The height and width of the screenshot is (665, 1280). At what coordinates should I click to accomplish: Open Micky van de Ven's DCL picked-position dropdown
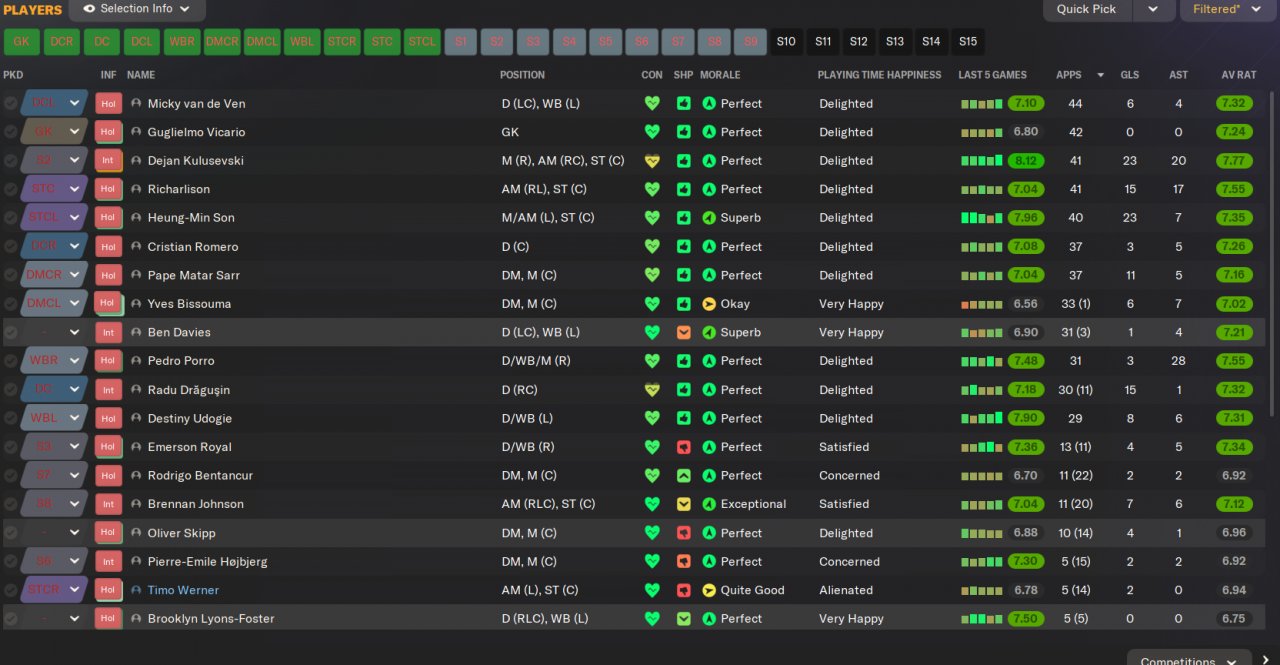[54, 103]
